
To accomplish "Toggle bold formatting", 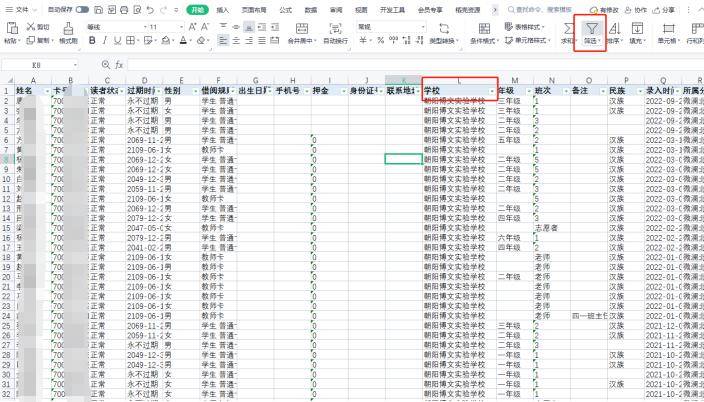I will pyautogui.click(x=92, y=42).
